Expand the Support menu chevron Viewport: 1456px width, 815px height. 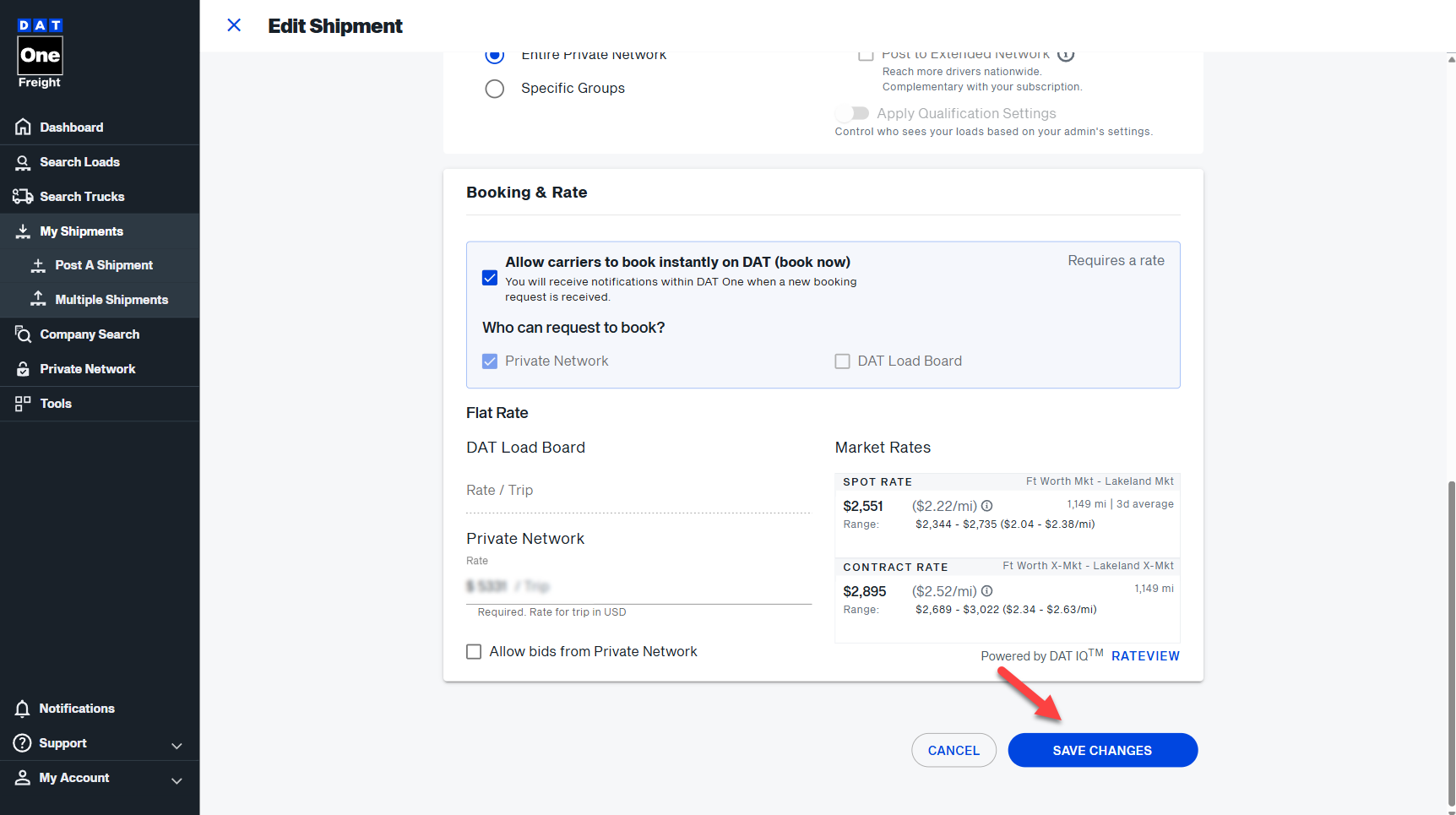coord(177,745)
